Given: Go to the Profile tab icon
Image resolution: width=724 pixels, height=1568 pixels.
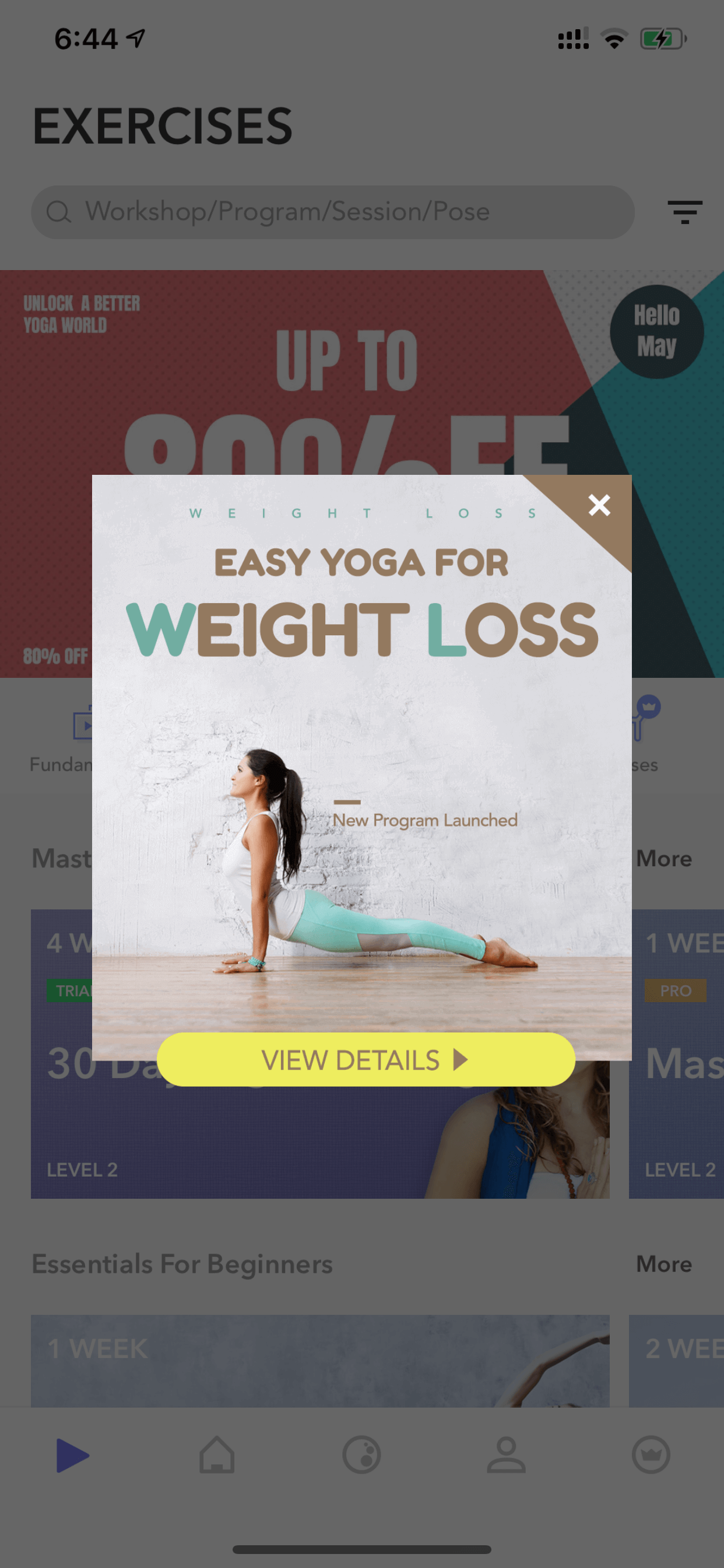Looking at the screenshot, I should pyautogui.click(x=506, y=1455).
